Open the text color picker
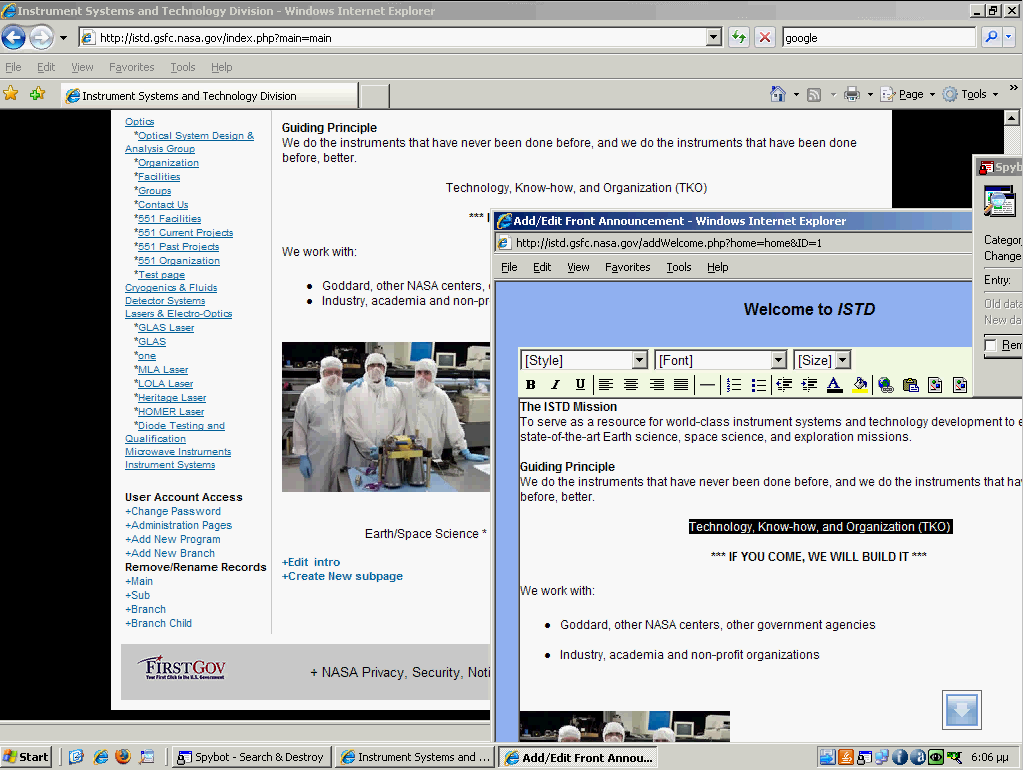Viewport: 1023px width, 770px height. (x=834, y=385)
